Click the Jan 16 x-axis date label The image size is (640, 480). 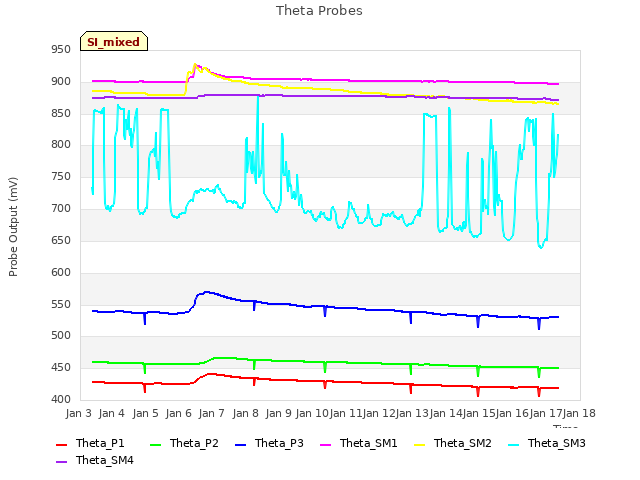click(512, 413)
